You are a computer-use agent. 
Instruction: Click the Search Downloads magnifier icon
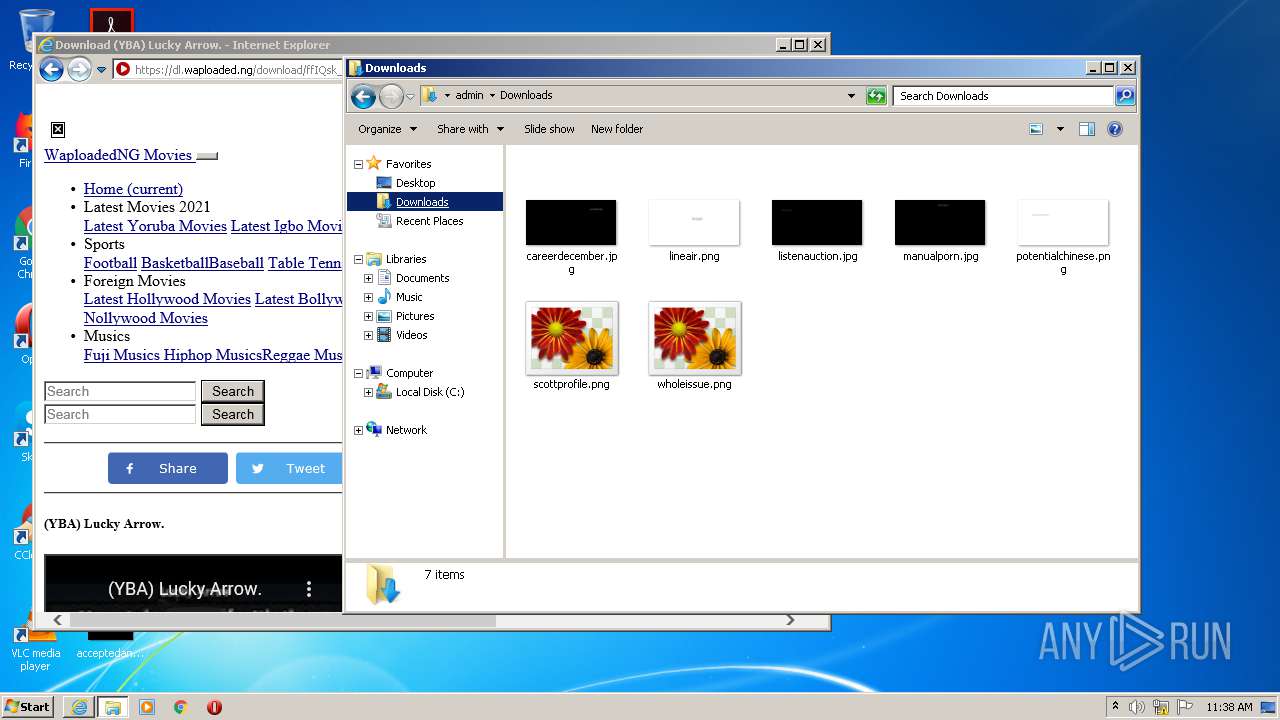pos(1125,96)
